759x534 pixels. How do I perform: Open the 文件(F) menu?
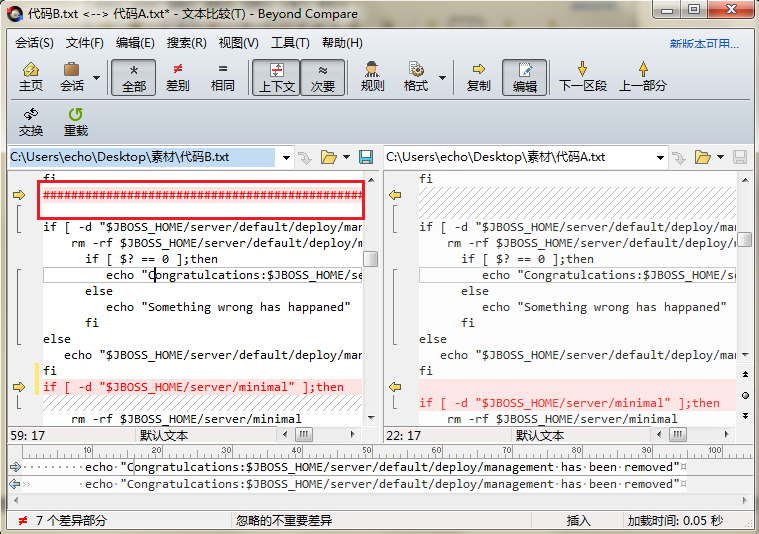(85, 43)
